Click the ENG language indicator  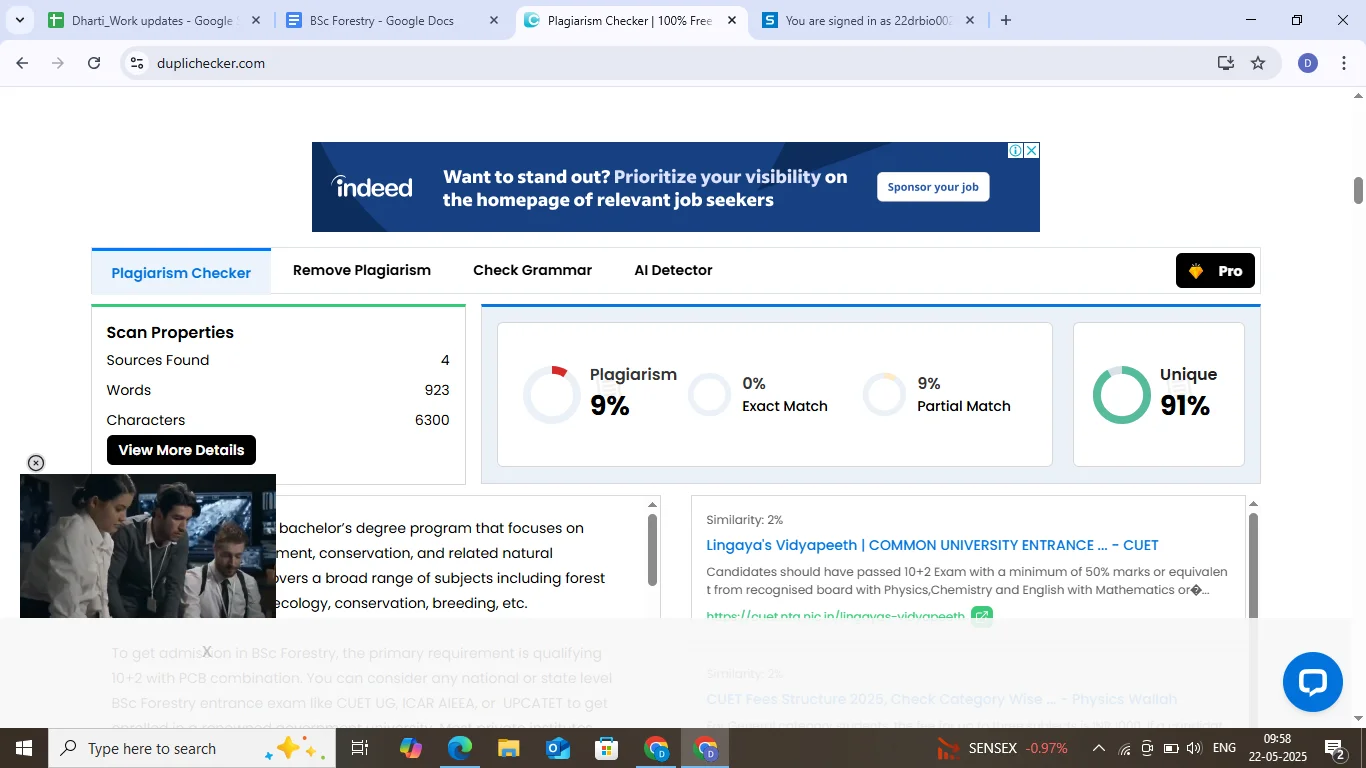[1224, 748]
